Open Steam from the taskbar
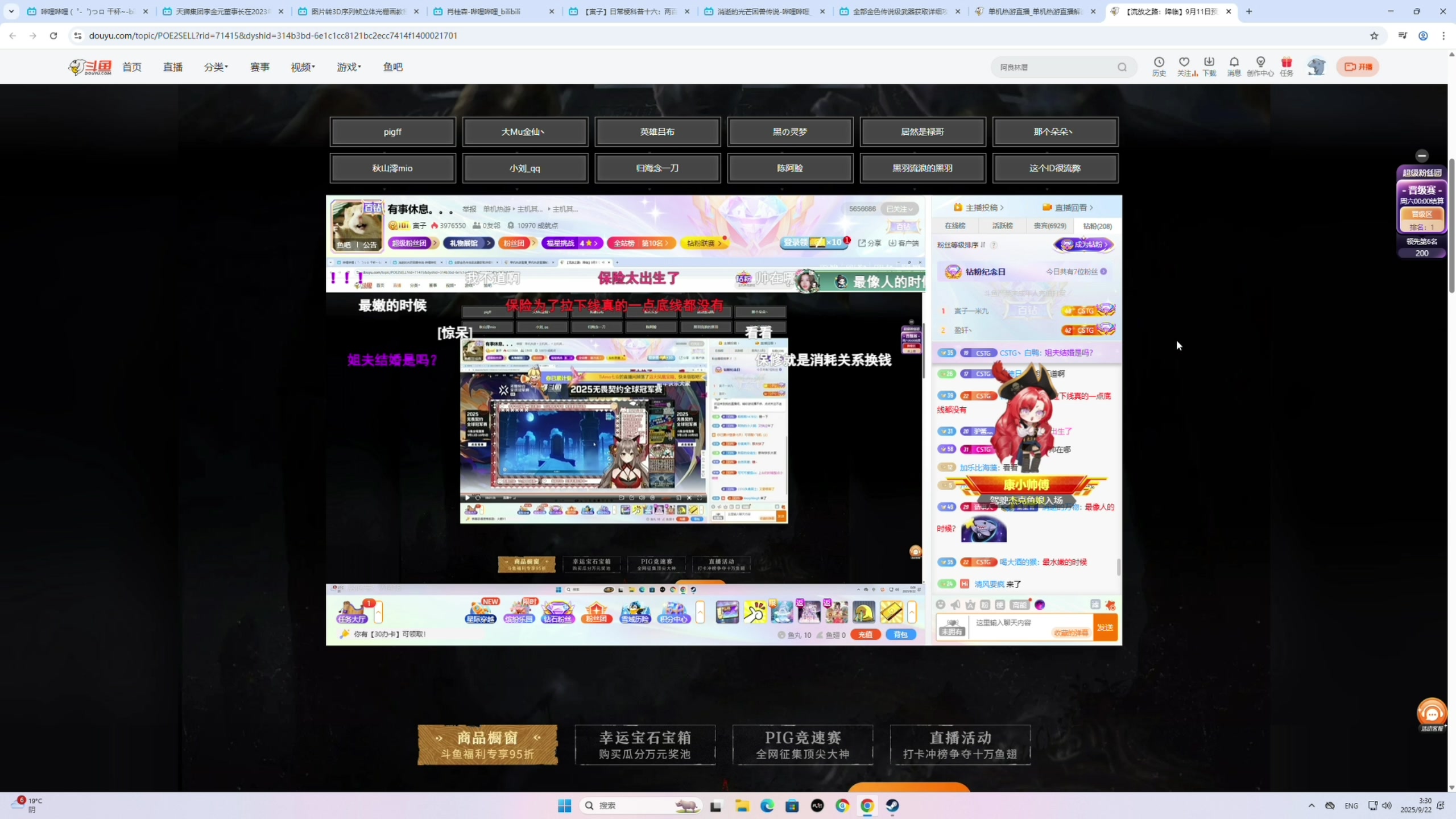This screenshot has width=1456, height=819. point(892,805)
